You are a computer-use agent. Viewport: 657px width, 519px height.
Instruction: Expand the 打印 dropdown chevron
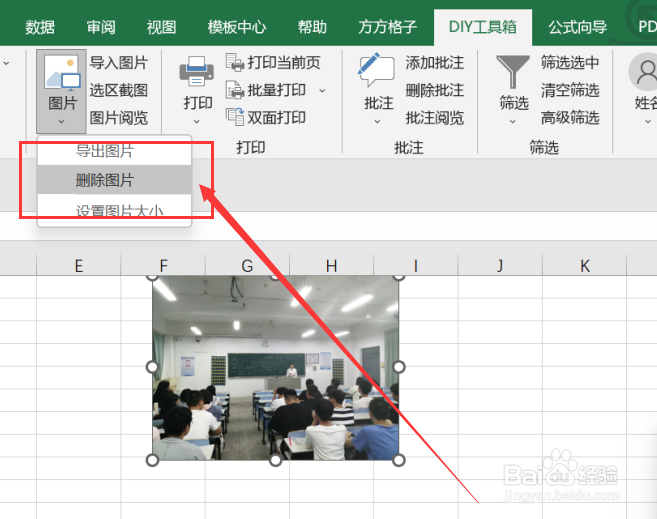pyautogui.click(x=197, y=121)
